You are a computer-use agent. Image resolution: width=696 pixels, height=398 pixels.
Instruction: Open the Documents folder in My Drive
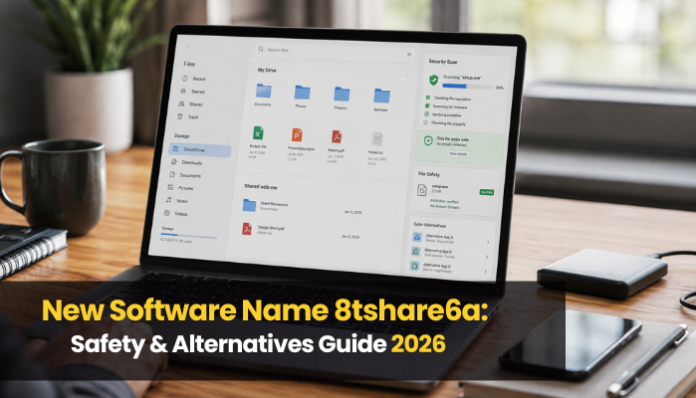[263, 95]
